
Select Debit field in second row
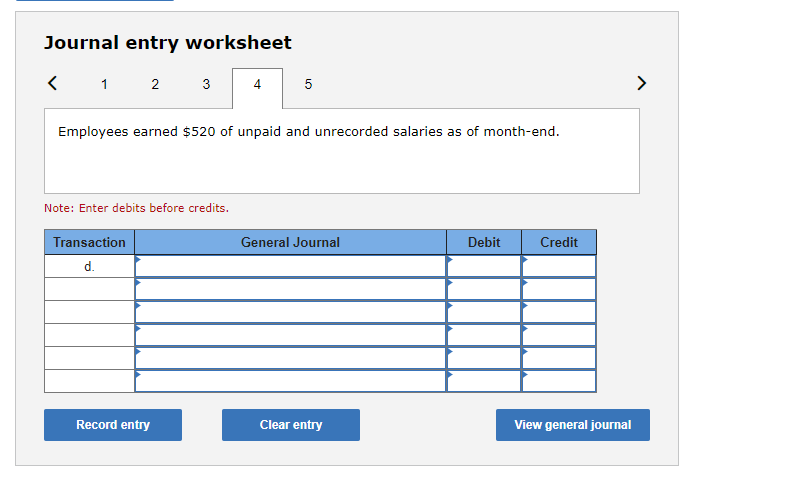[484, 289]
